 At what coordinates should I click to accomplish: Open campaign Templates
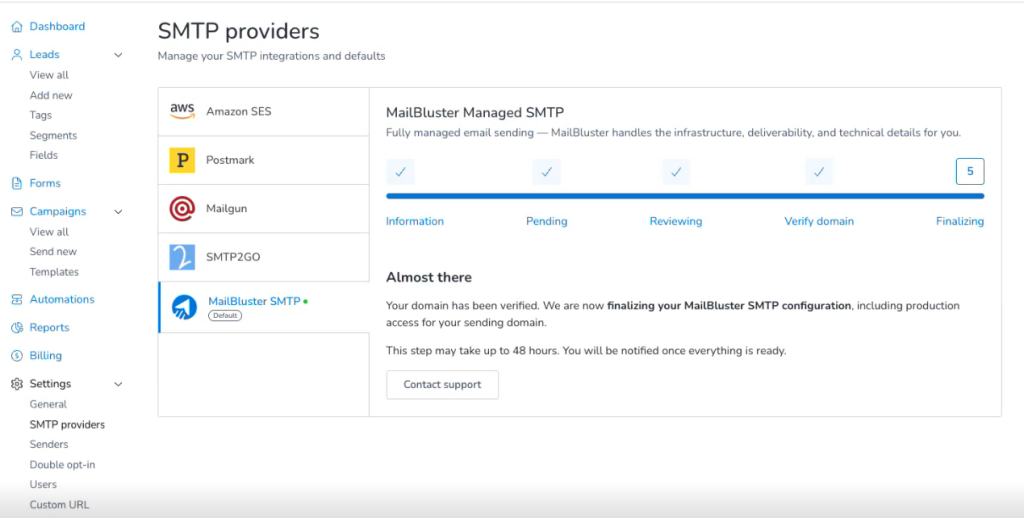pos(54,272)
